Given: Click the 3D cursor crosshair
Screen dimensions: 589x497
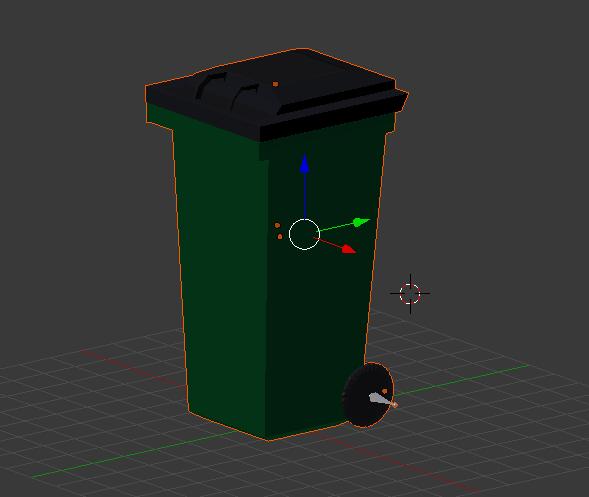Looking at the screenshot, I should [x=410, y=293].
